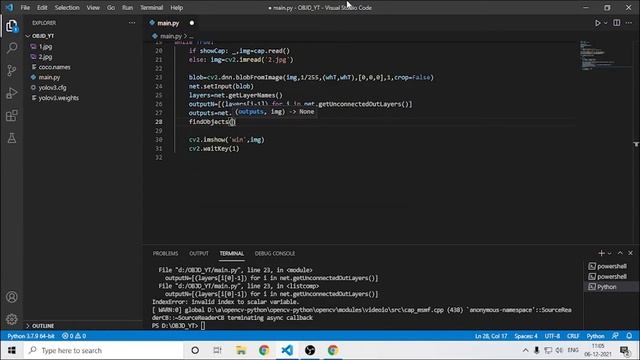Viewport: 640px width, 360px height.
Task: Change encoding via UTF-8
Action: [552, 336]
